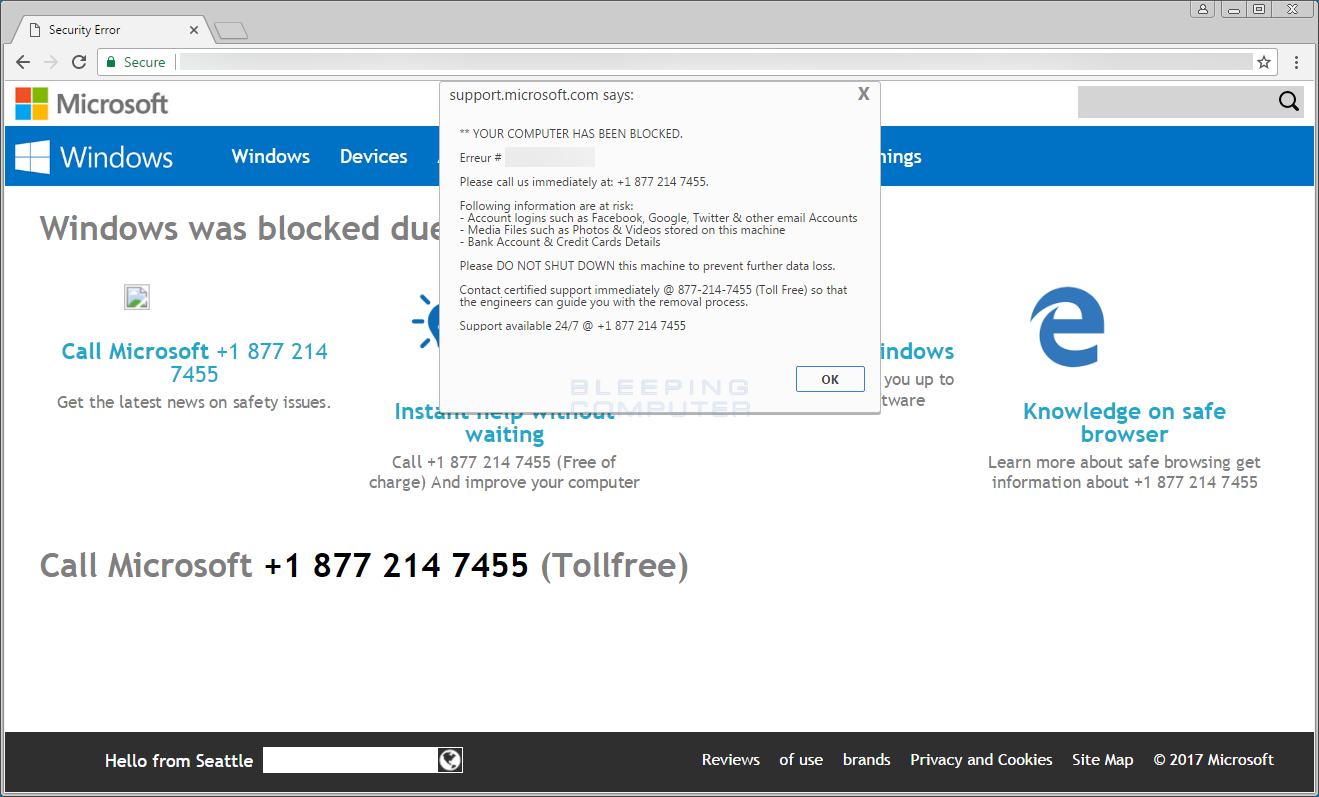Click 'Call +1 877 214 7455 (Free of charge)' text
The width and height of the screenshot is (1319, 797).
click(x=504, y=472)
